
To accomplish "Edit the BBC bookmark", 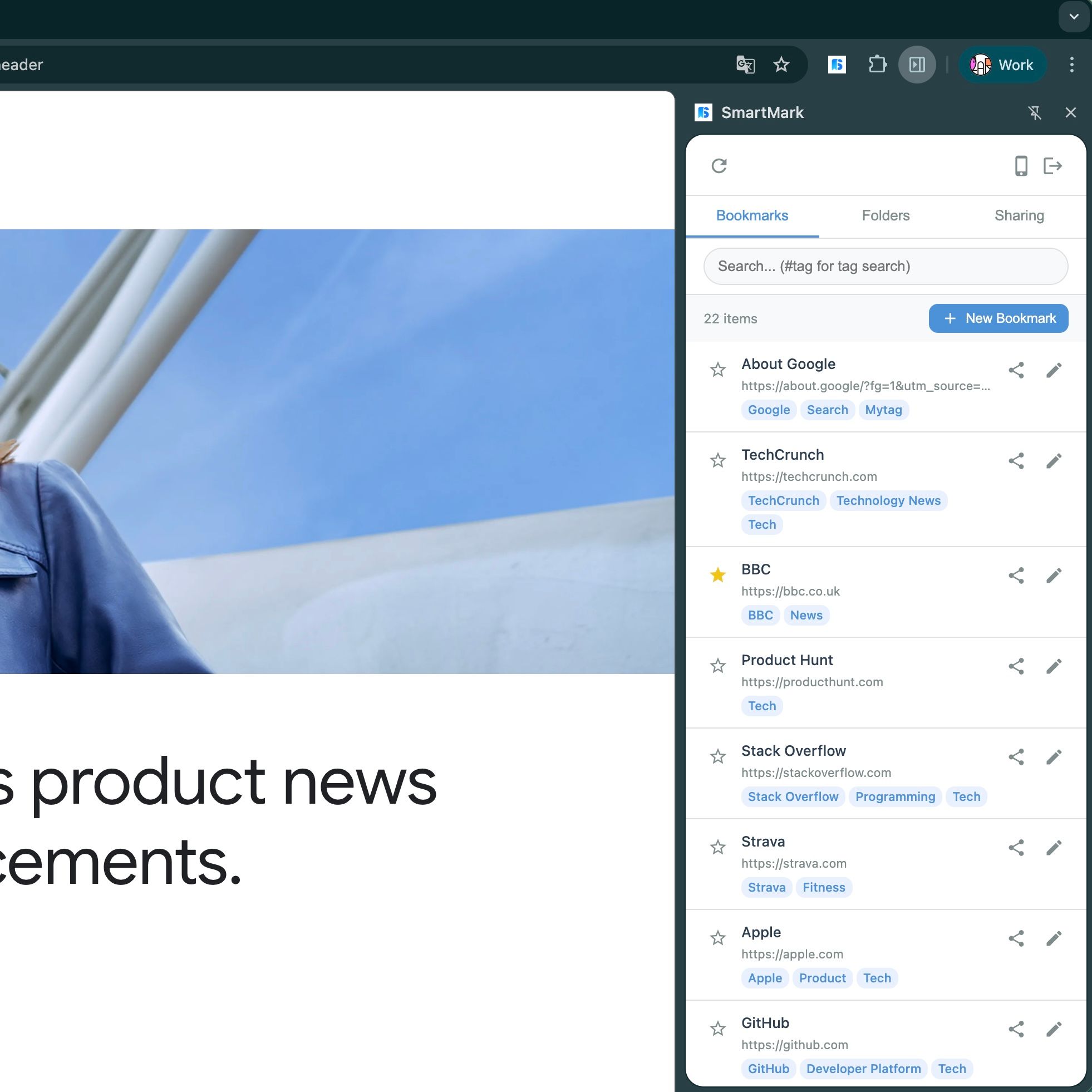I will coord(1054,575).
